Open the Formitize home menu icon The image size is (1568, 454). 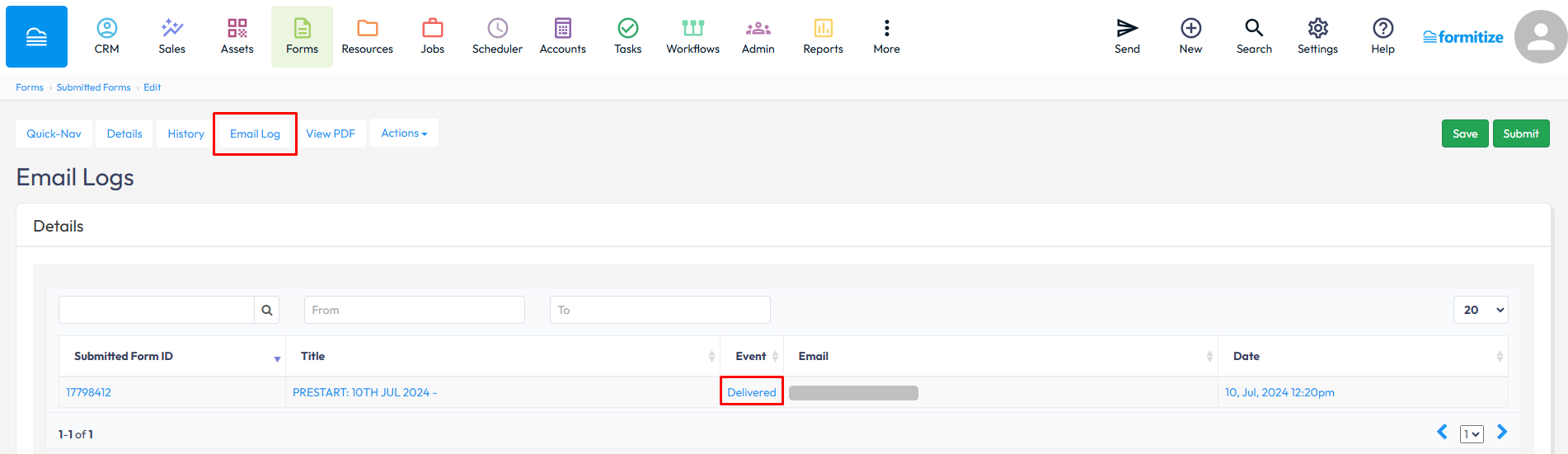tap(36, 37)
